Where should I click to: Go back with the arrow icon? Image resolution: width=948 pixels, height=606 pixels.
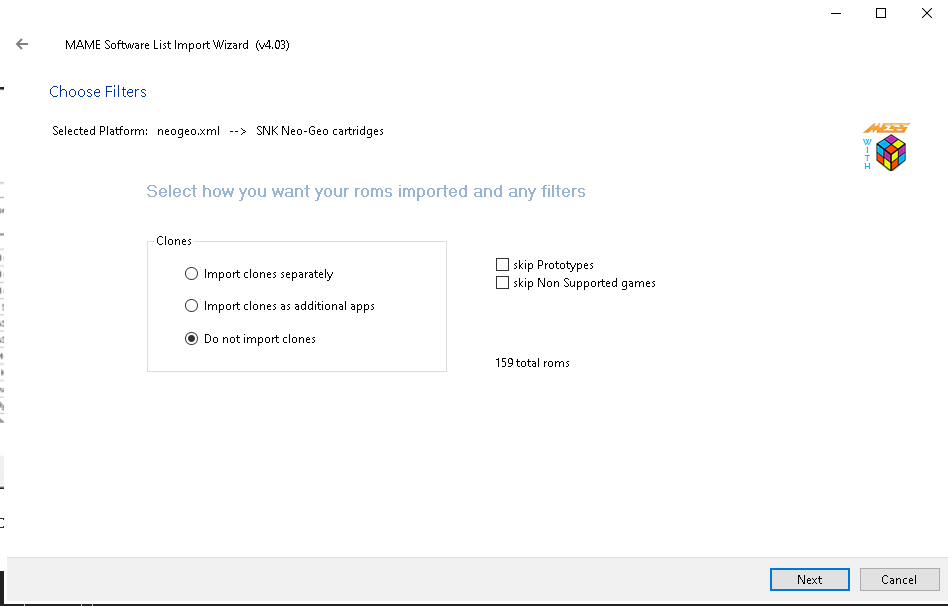point(22,44)
